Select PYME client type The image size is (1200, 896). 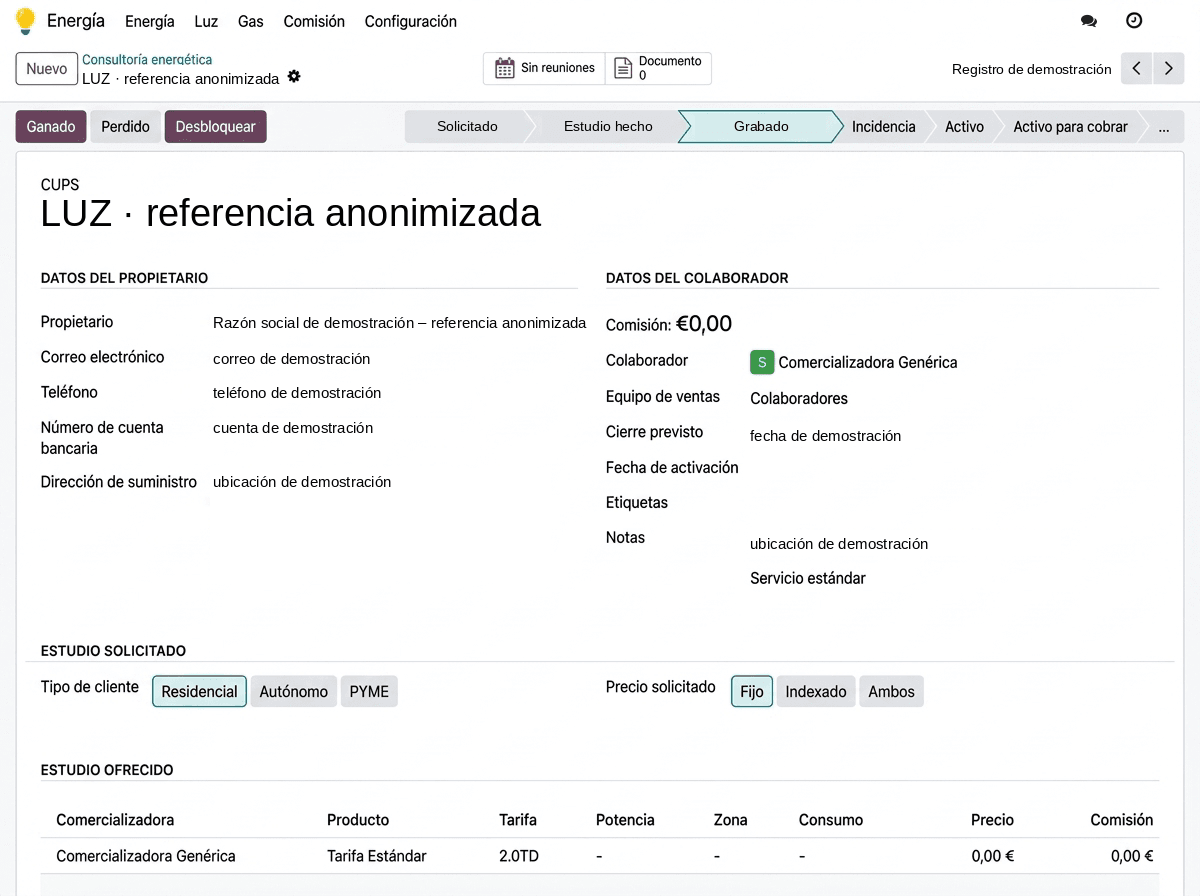pos(369,691)
